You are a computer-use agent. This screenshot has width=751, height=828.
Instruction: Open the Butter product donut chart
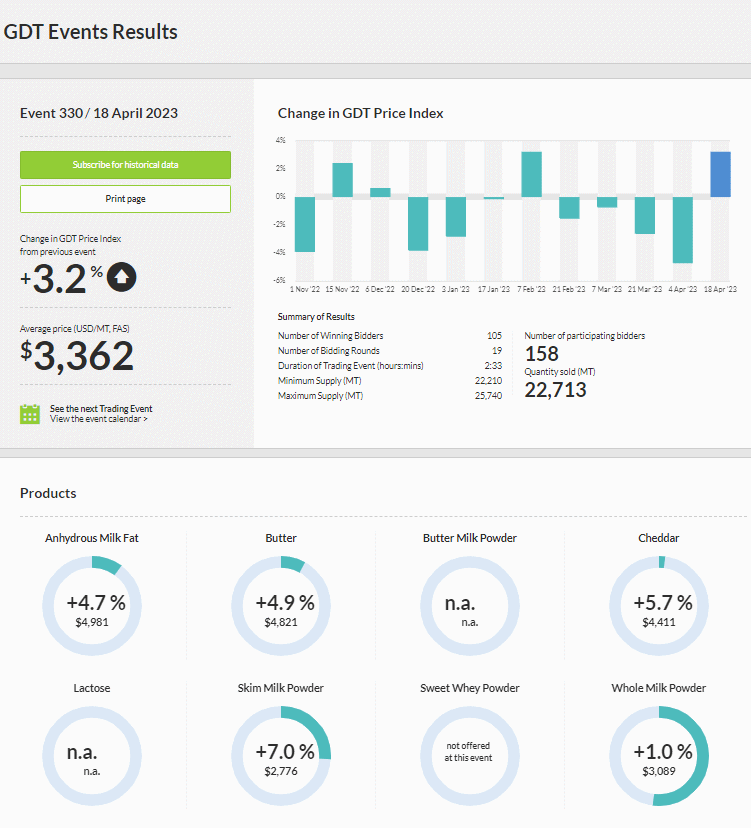281,606
